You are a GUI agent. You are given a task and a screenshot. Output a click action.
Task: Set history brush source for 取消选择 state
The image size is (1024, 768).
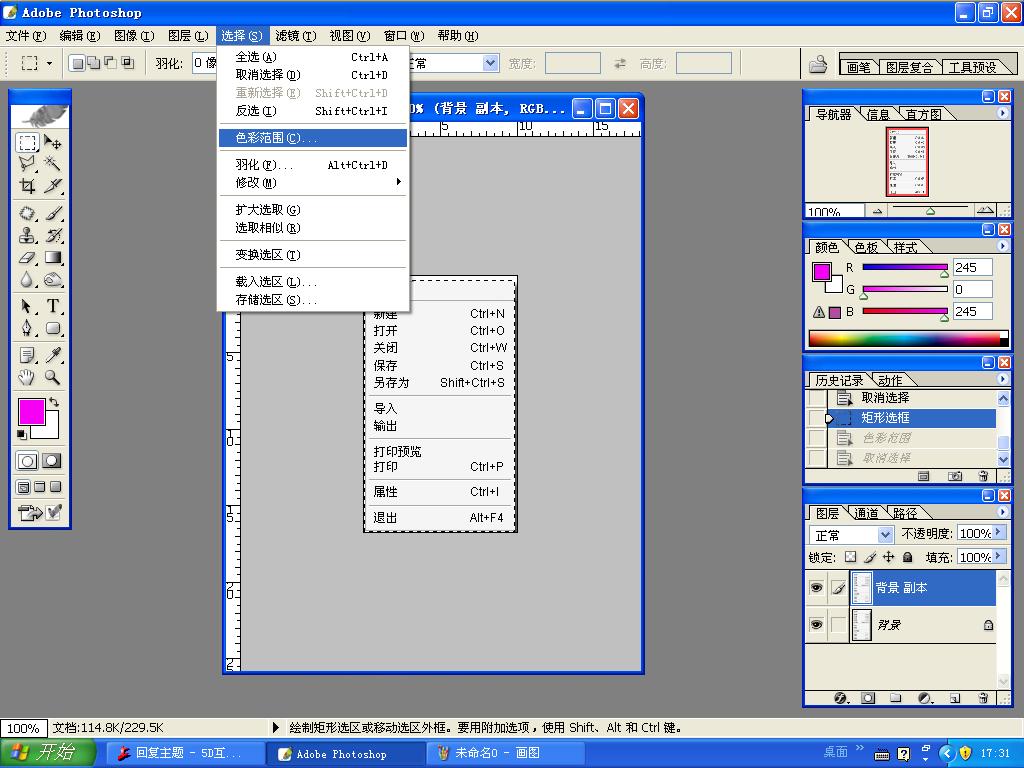817,398
